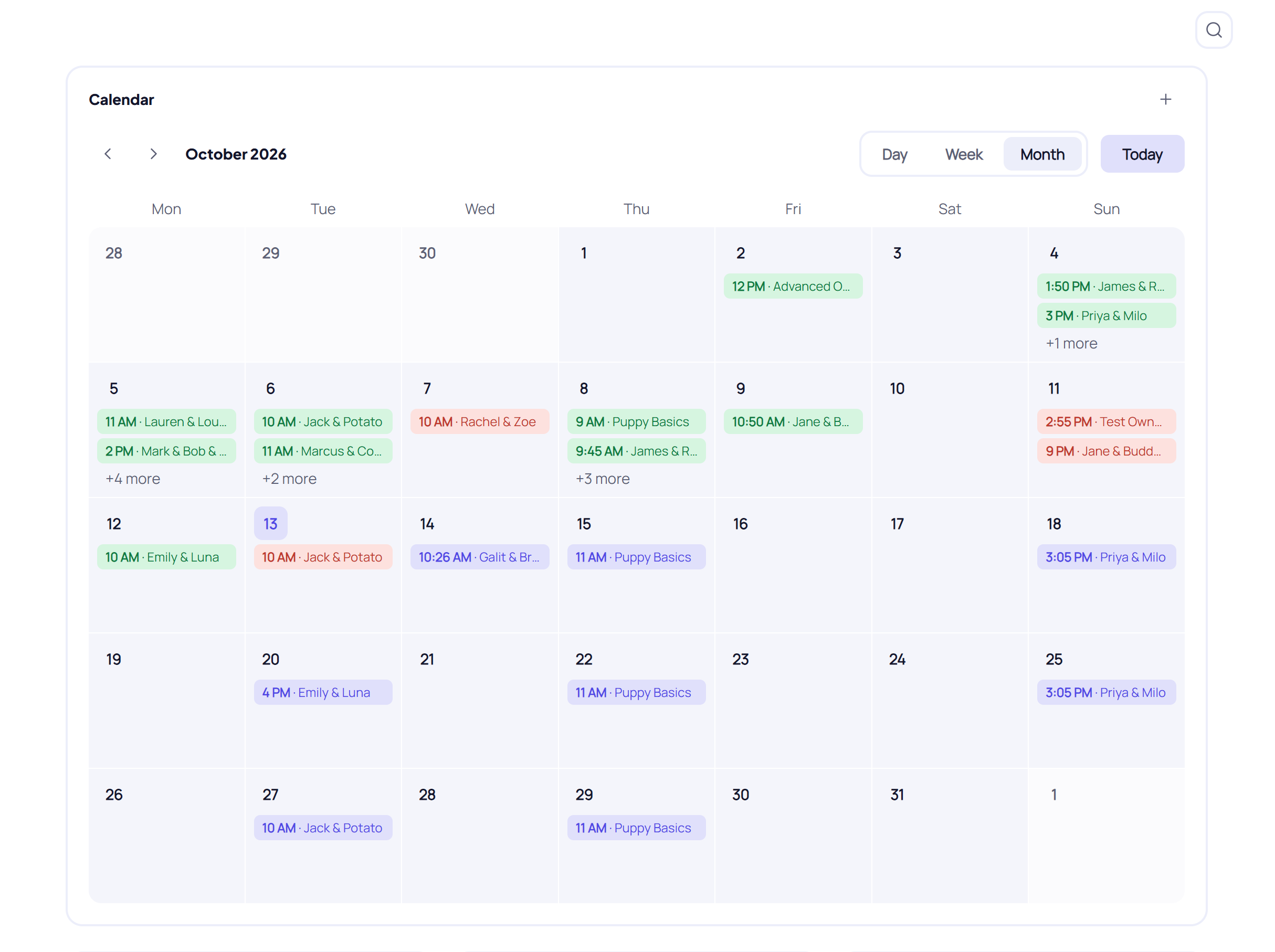This screenshot has height=952, width=1275.
Task: Open 3 PM Priya & Milo event
Action: (1106, 316)
